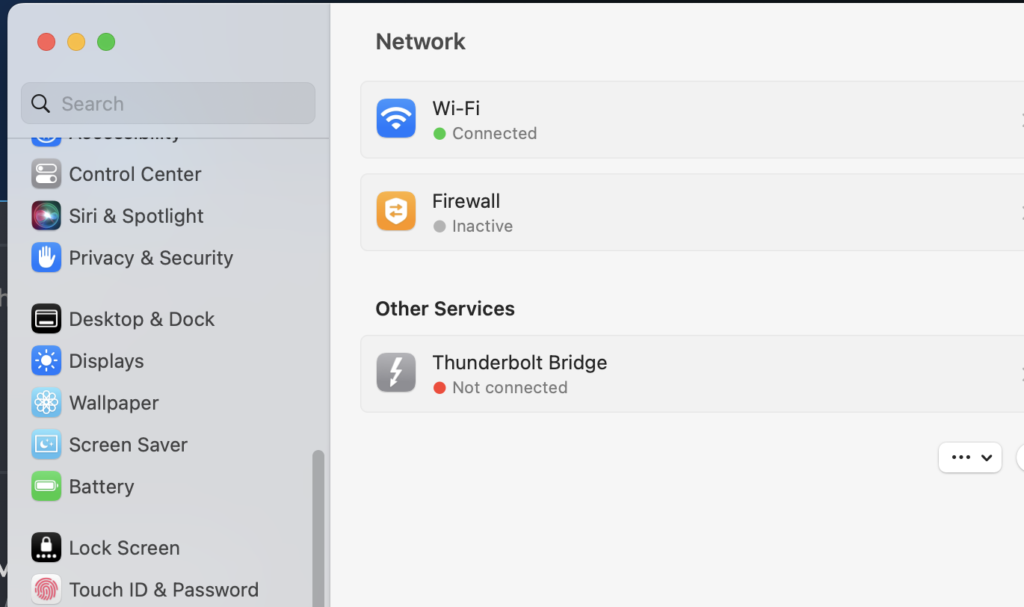Select the Siri & Spotlight icon
This screenshot has width=1024, height=607.
pos(46,216)
